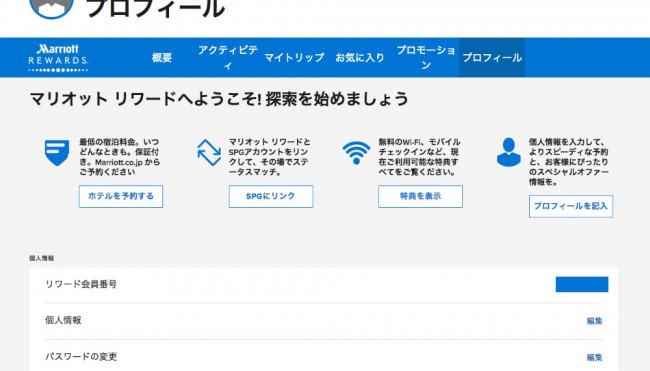Click the small 個人情報 section heading
650x371 pixels.
click(41, 258)
